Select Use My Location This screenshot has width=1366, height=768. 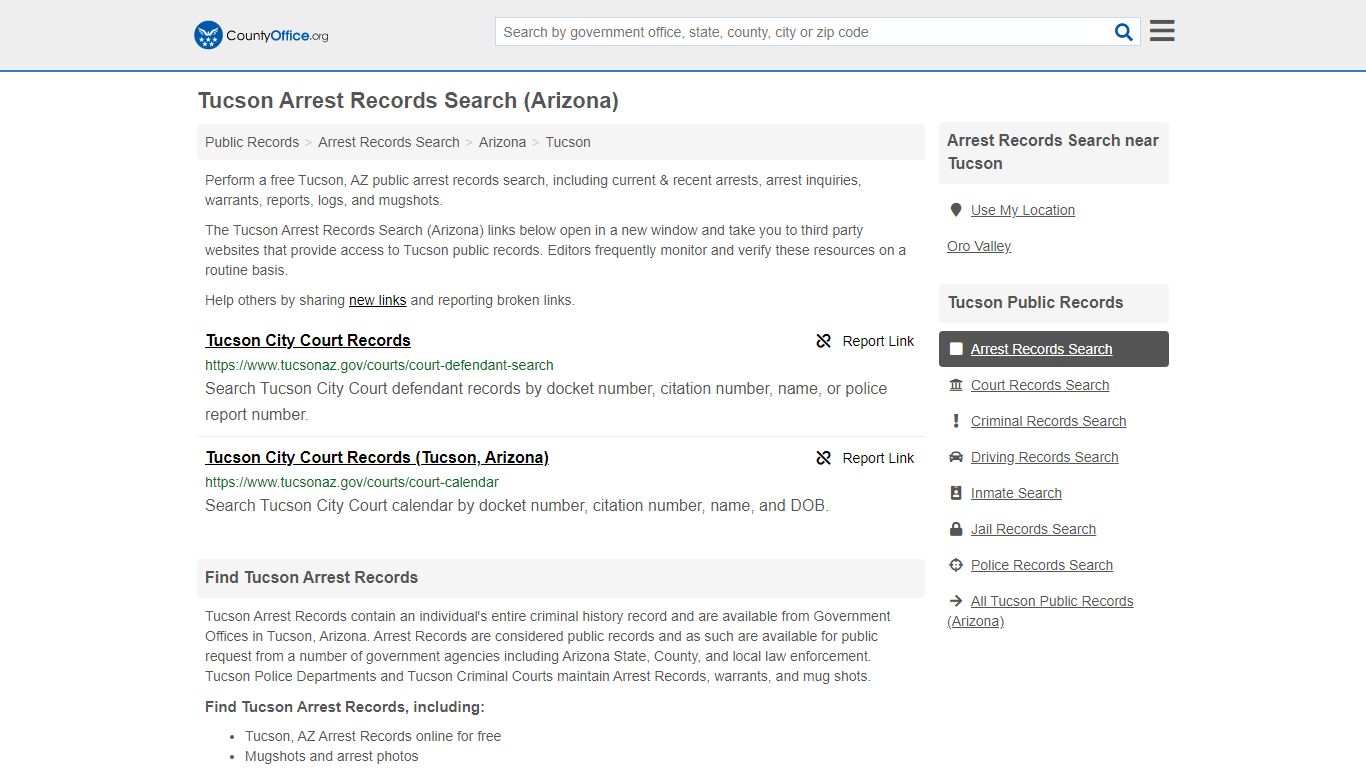click(x=1023, y=210)
